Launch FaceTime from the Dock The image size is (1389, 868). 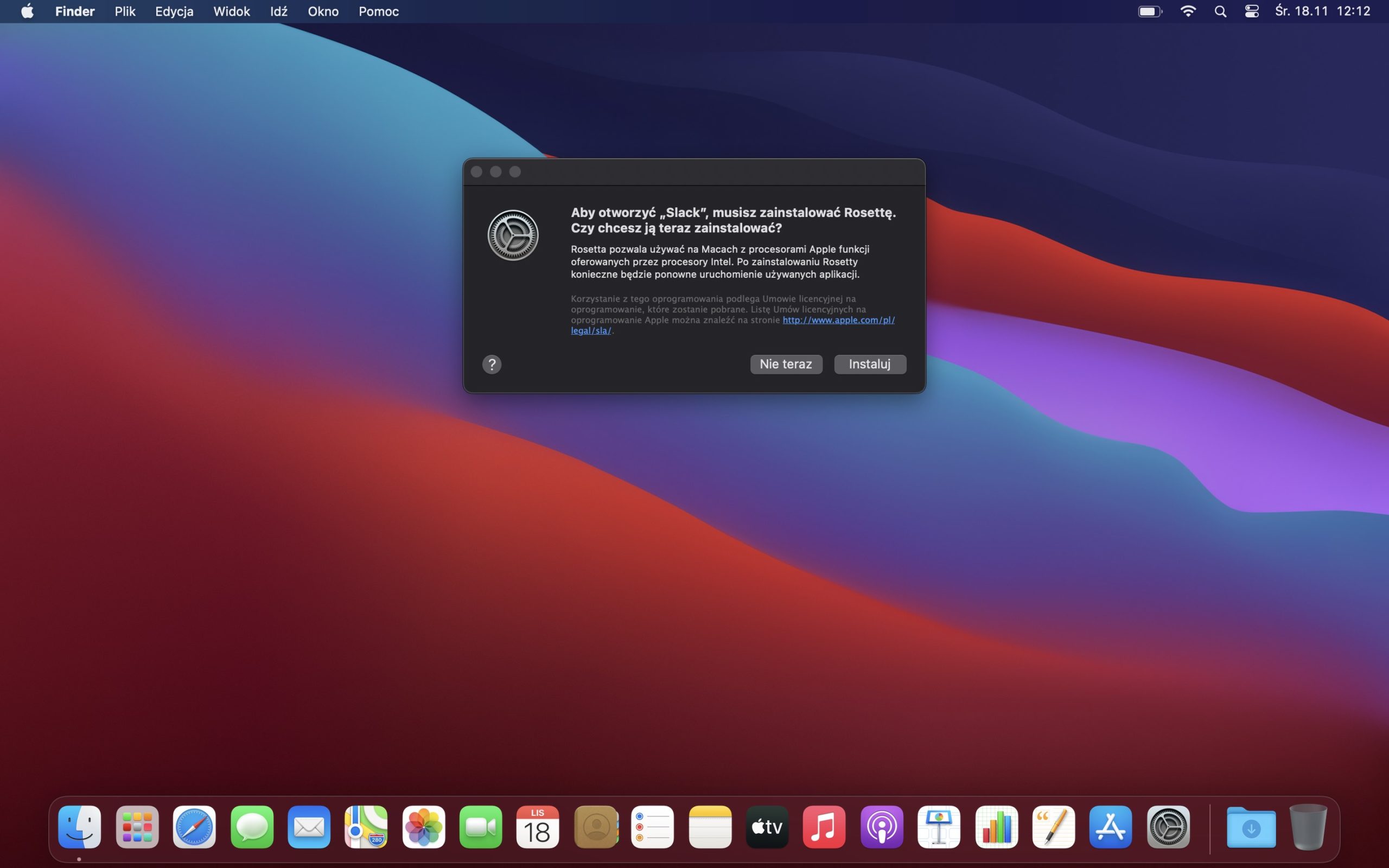pos(481,827)
